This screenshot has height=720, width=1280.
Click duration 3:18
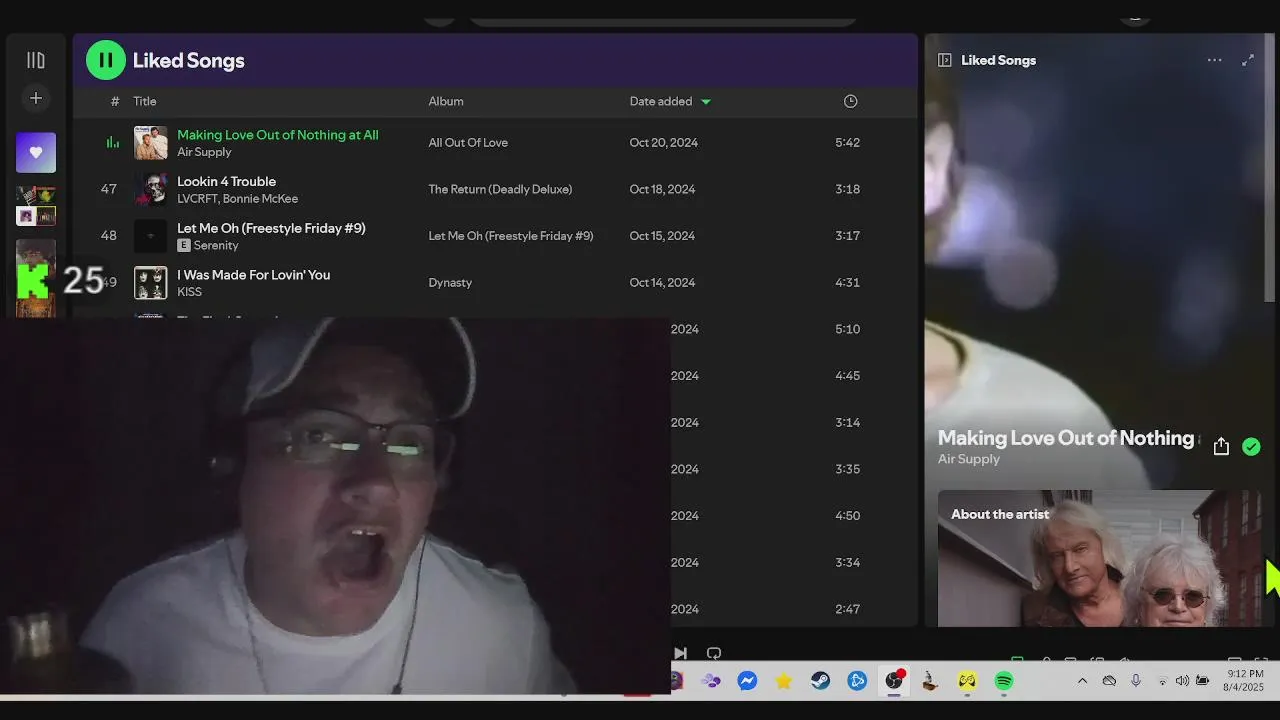(x=847, y=189)
